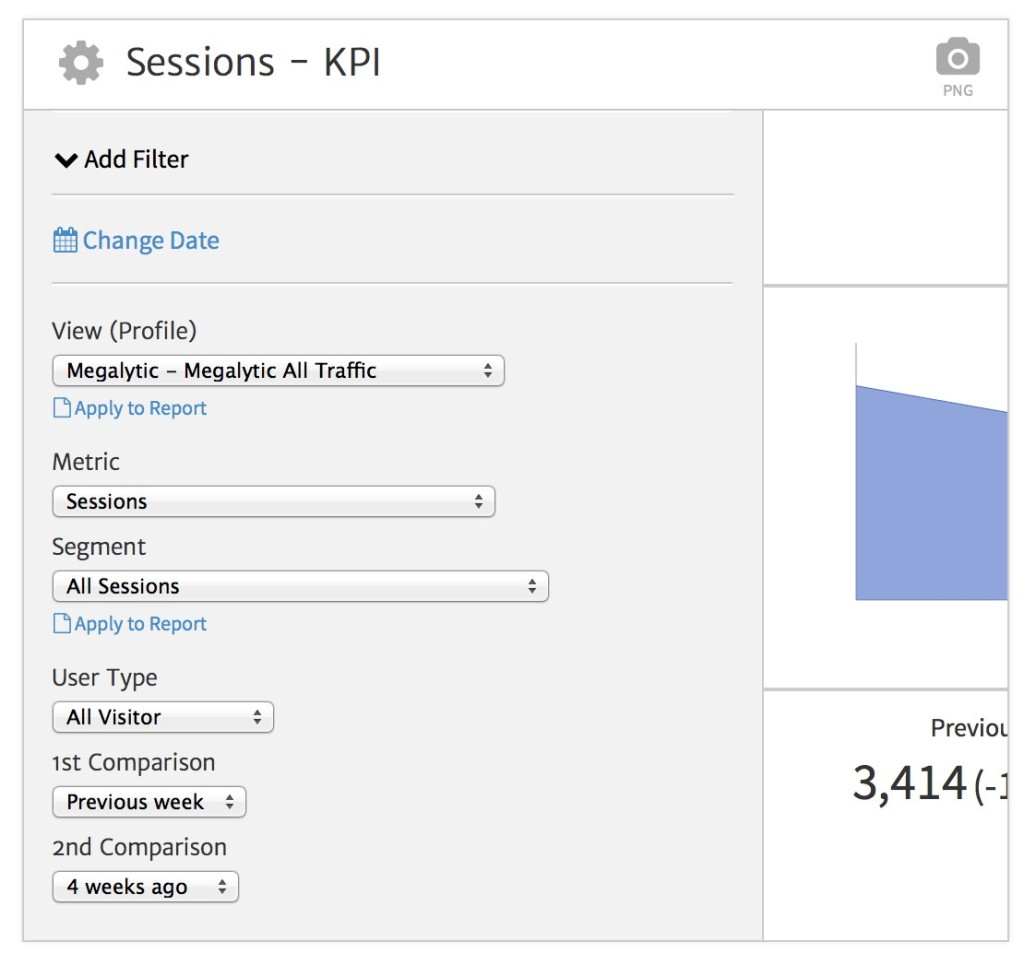The height and width of the screenshot is (953, 1024).
Task: Click the calendar icon next to Change Date
Action: coord(66,239)
